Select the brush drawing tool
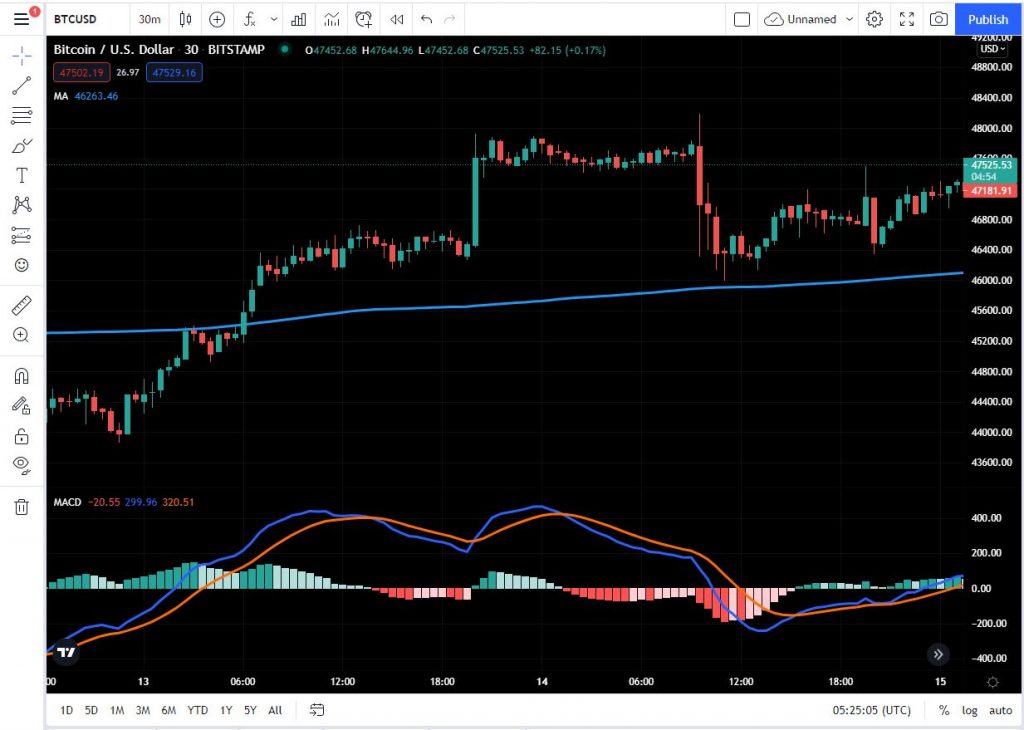 tap(22, 146)
